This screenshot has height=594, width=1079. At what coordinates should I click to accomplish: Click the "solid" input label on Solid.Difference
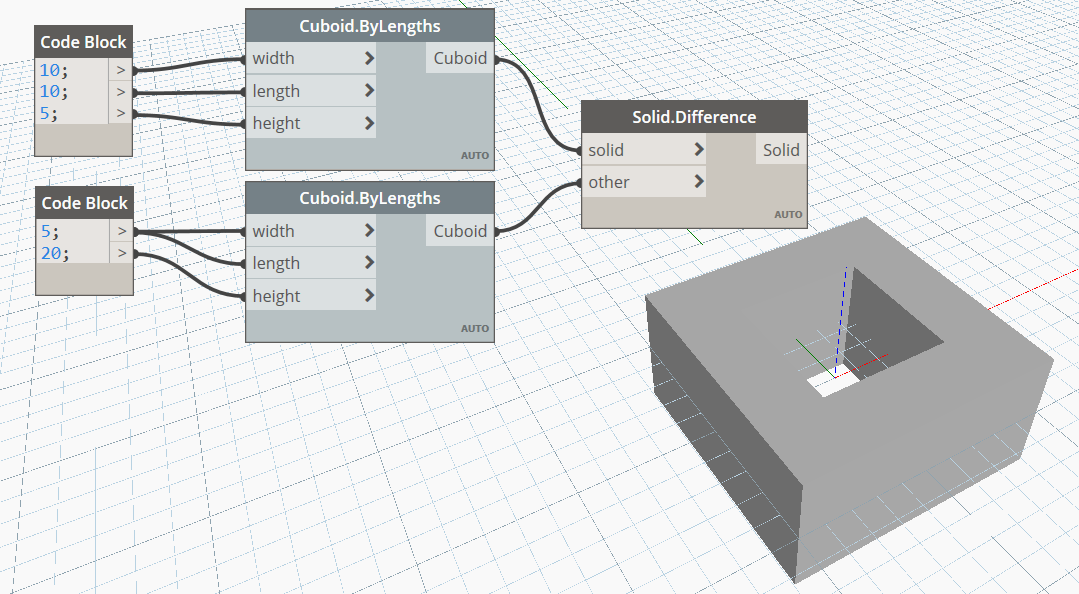(606, 150)
